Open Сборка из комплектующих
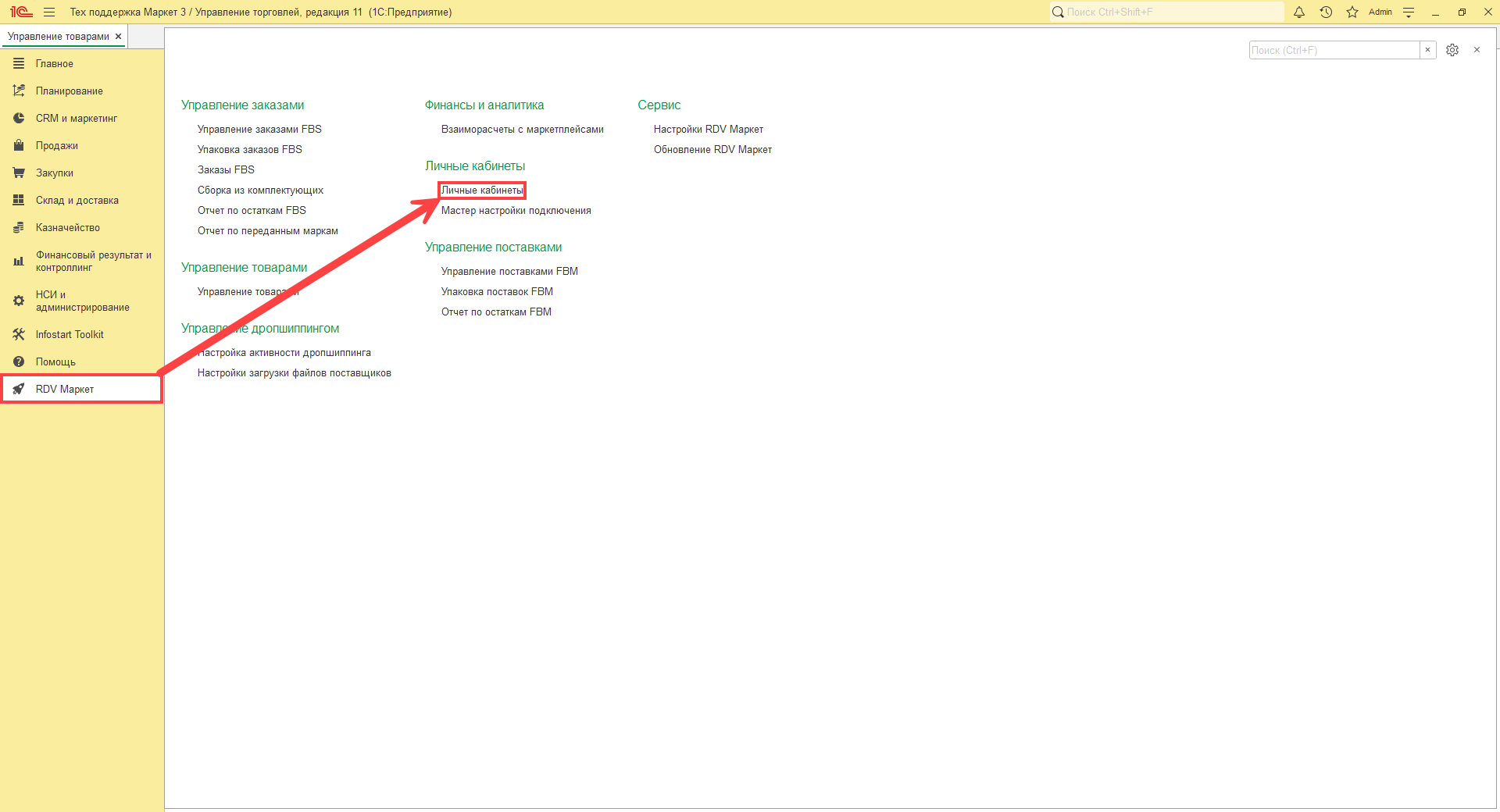Viewport: 1500px width, 812px height. 260,190
